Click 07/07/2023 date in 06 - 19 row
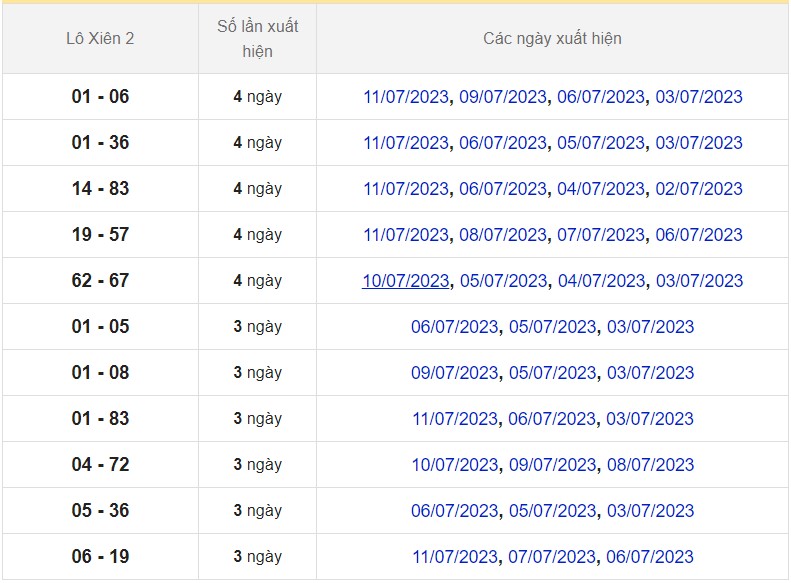Screen dimensions: 791x583 pyautogui.click(x=552, y=557)
